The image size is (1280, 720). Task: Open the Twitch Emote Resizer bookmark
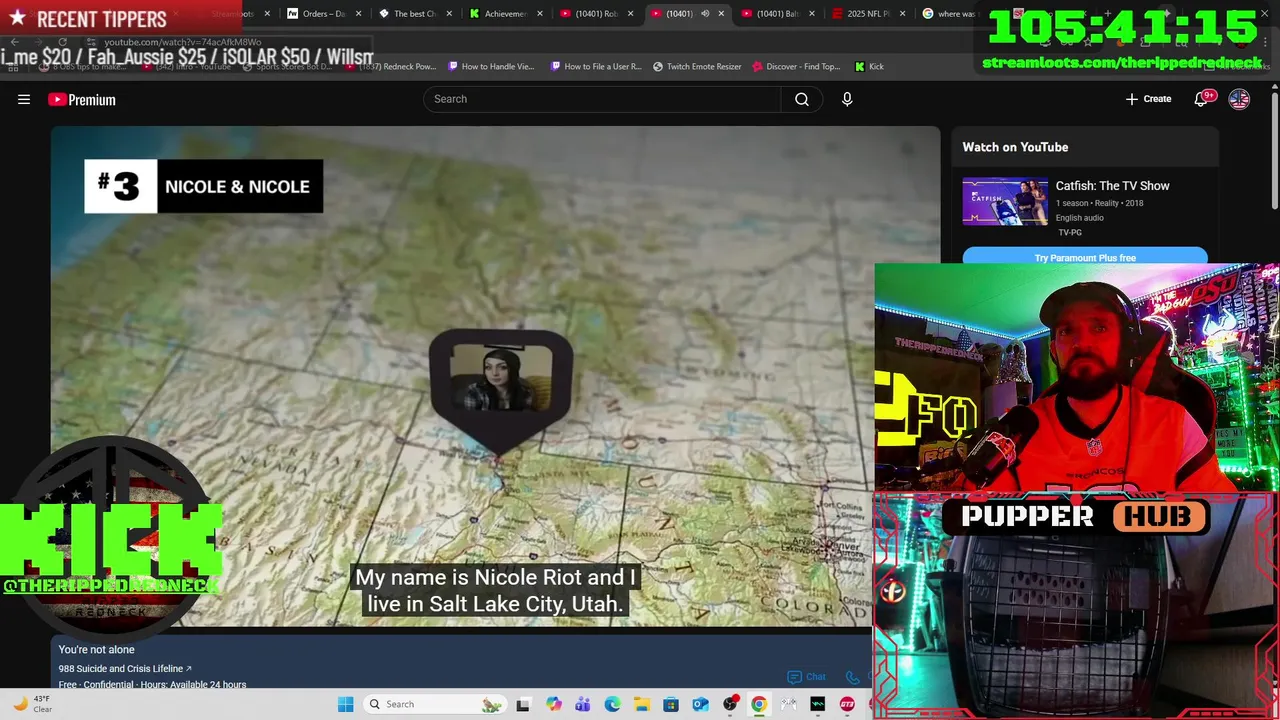pyautogui.click(x=697, y=67)
